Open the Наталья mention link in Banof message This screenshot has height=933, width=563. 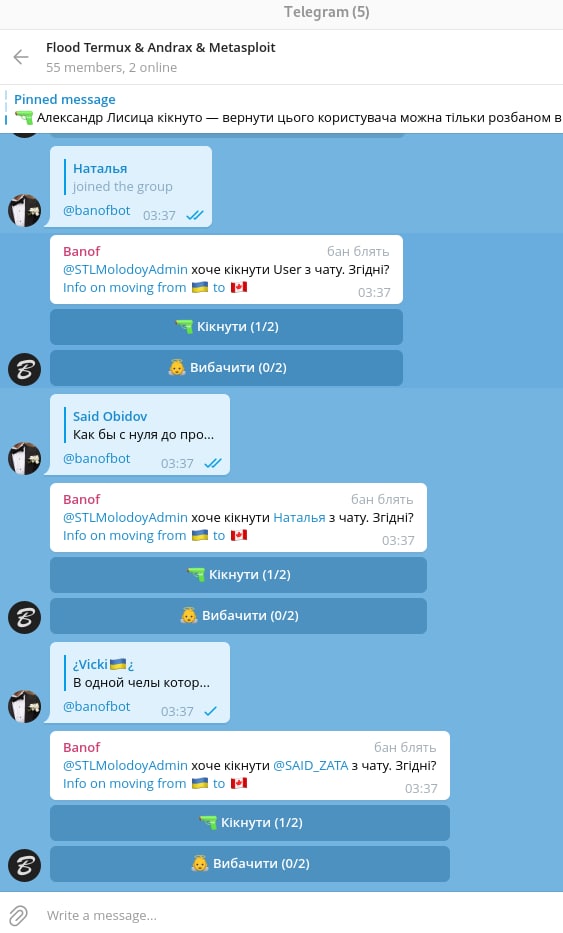tap(299, 518)
